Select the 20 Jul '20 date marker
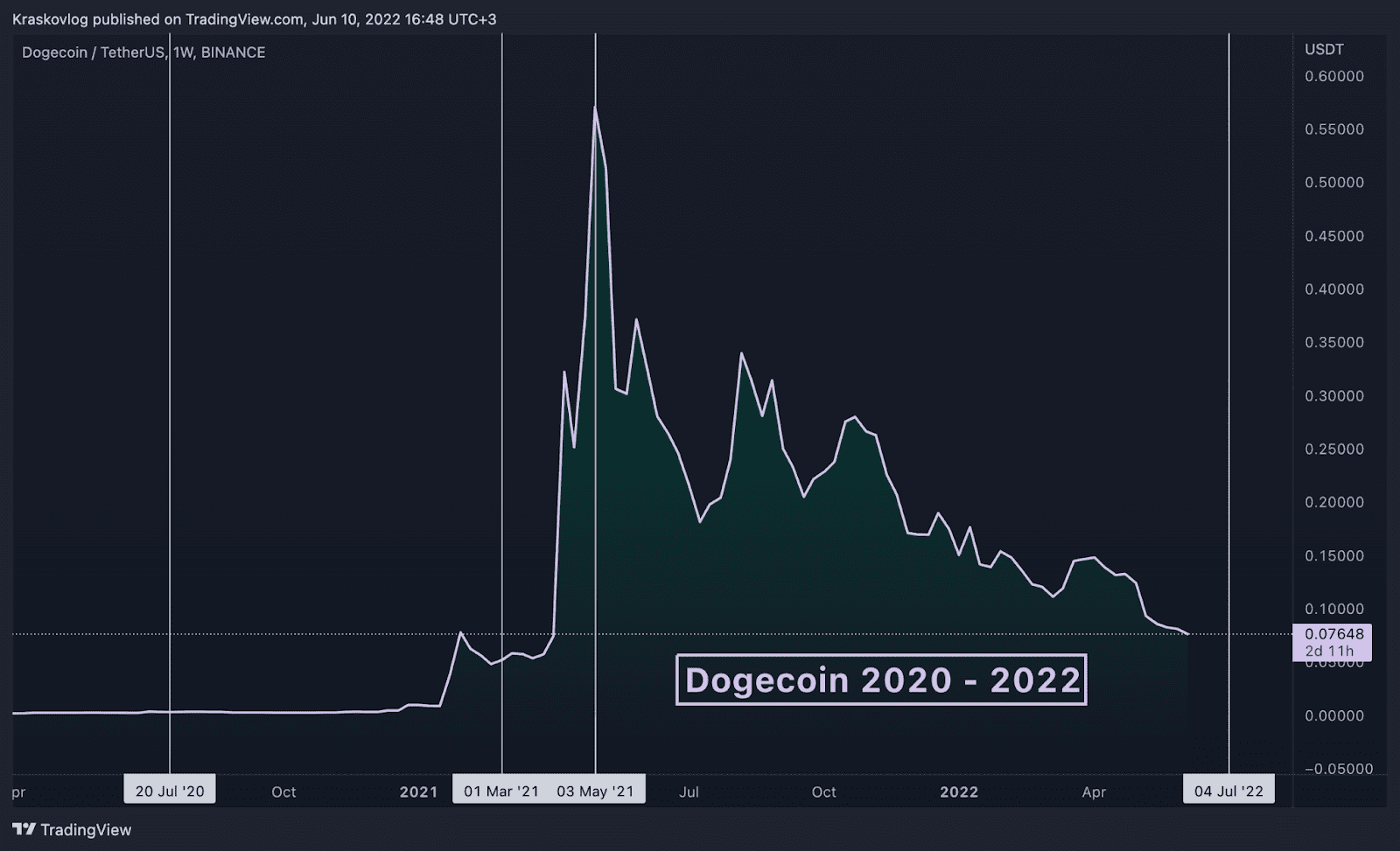The image size is (1400, 851). click(x=170, y=791)
